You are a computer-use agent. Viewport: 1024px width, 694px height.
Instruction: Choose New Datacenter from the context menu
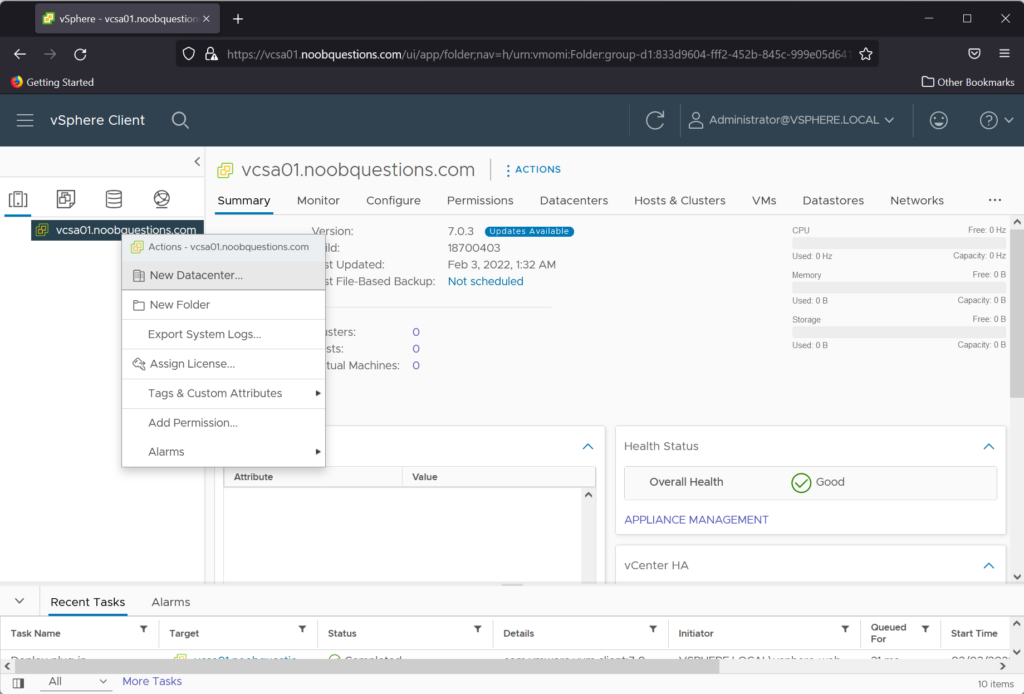point(223,276)
